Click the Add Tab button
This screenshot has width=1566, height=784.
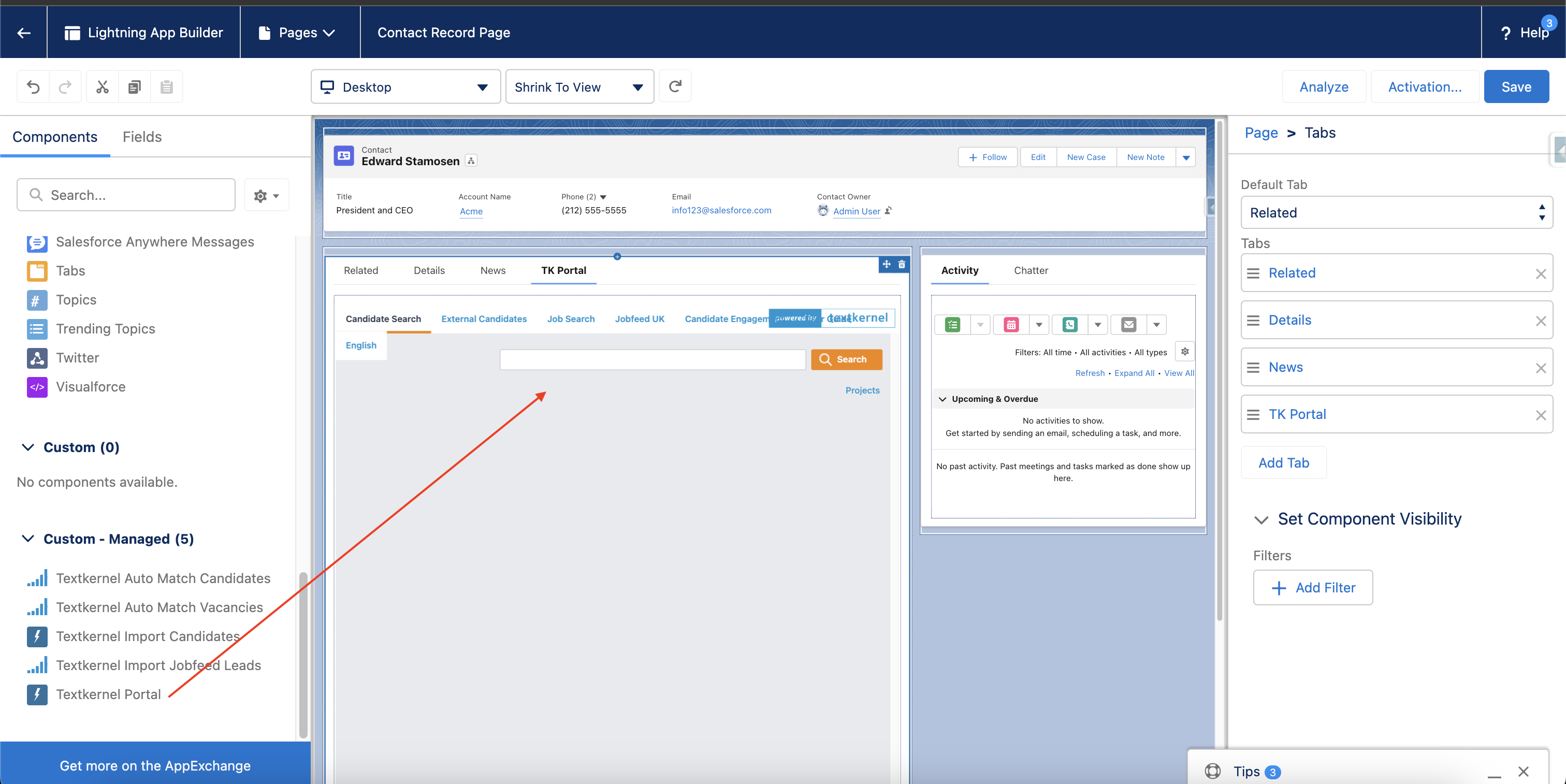(1283, 463)
